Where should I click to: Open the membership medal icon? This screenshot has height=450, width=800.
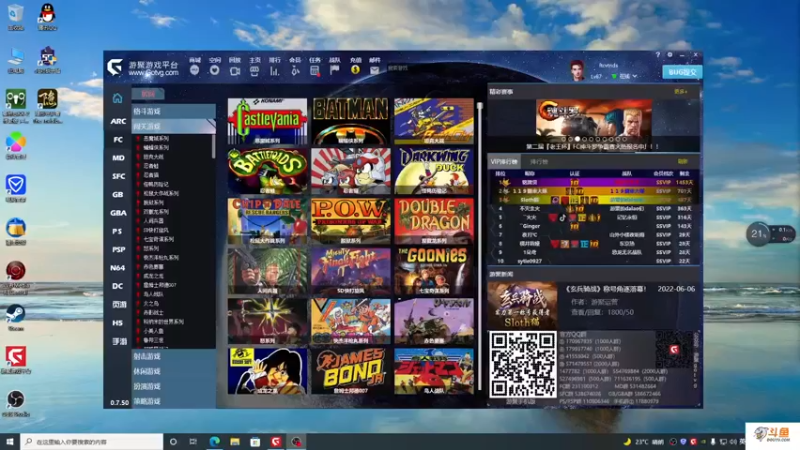tap(295, 71)
